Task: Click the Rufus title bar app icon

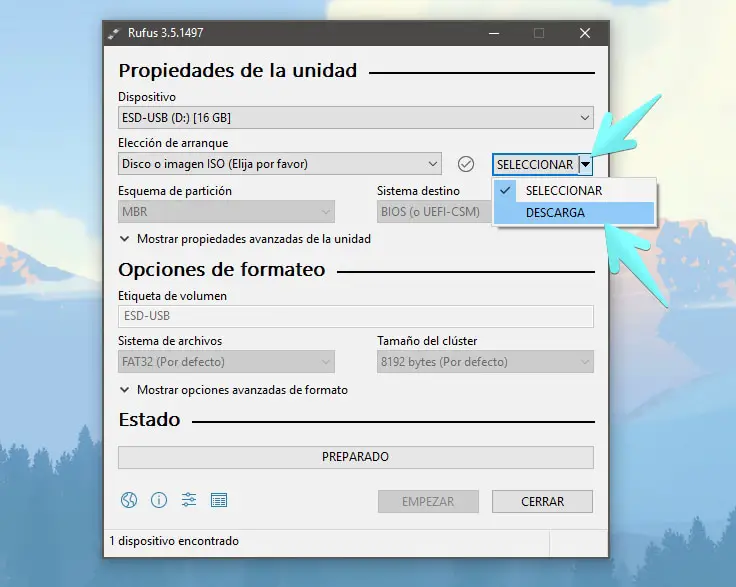Action: tap(114, 33)
